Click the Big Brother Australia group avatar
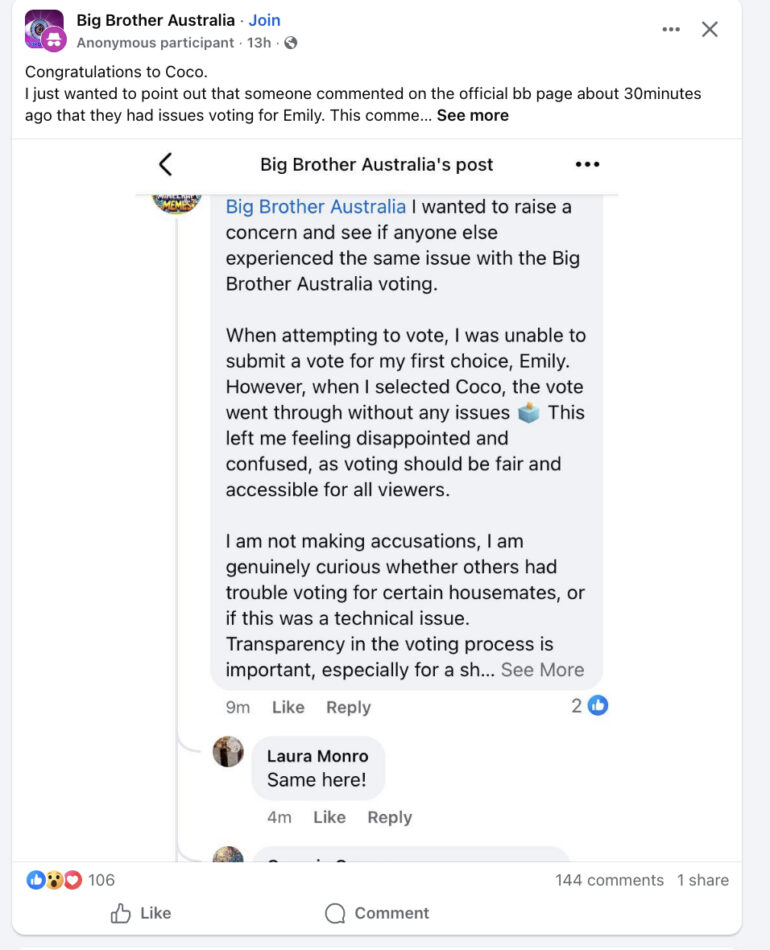770x950 pixels. (45, 30)
